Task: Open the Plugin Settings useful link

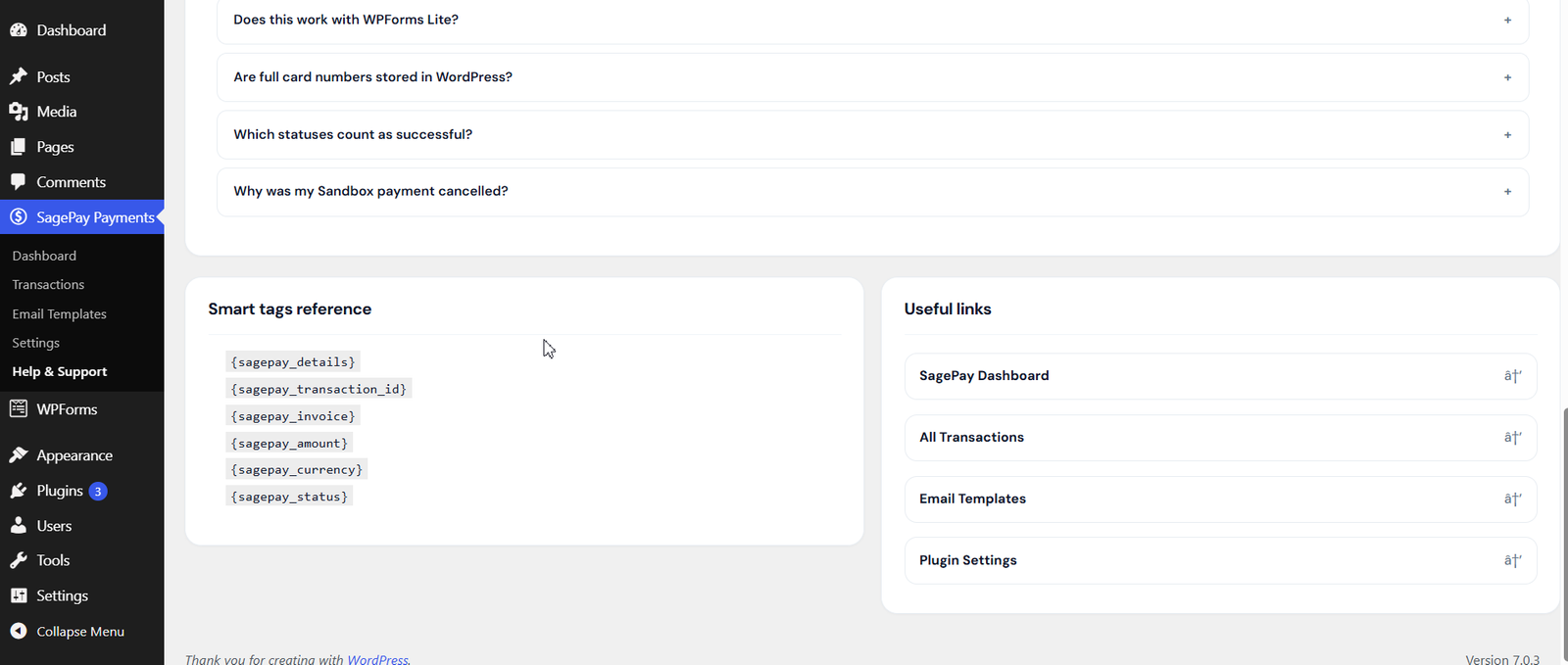Action: point(1220,561)
